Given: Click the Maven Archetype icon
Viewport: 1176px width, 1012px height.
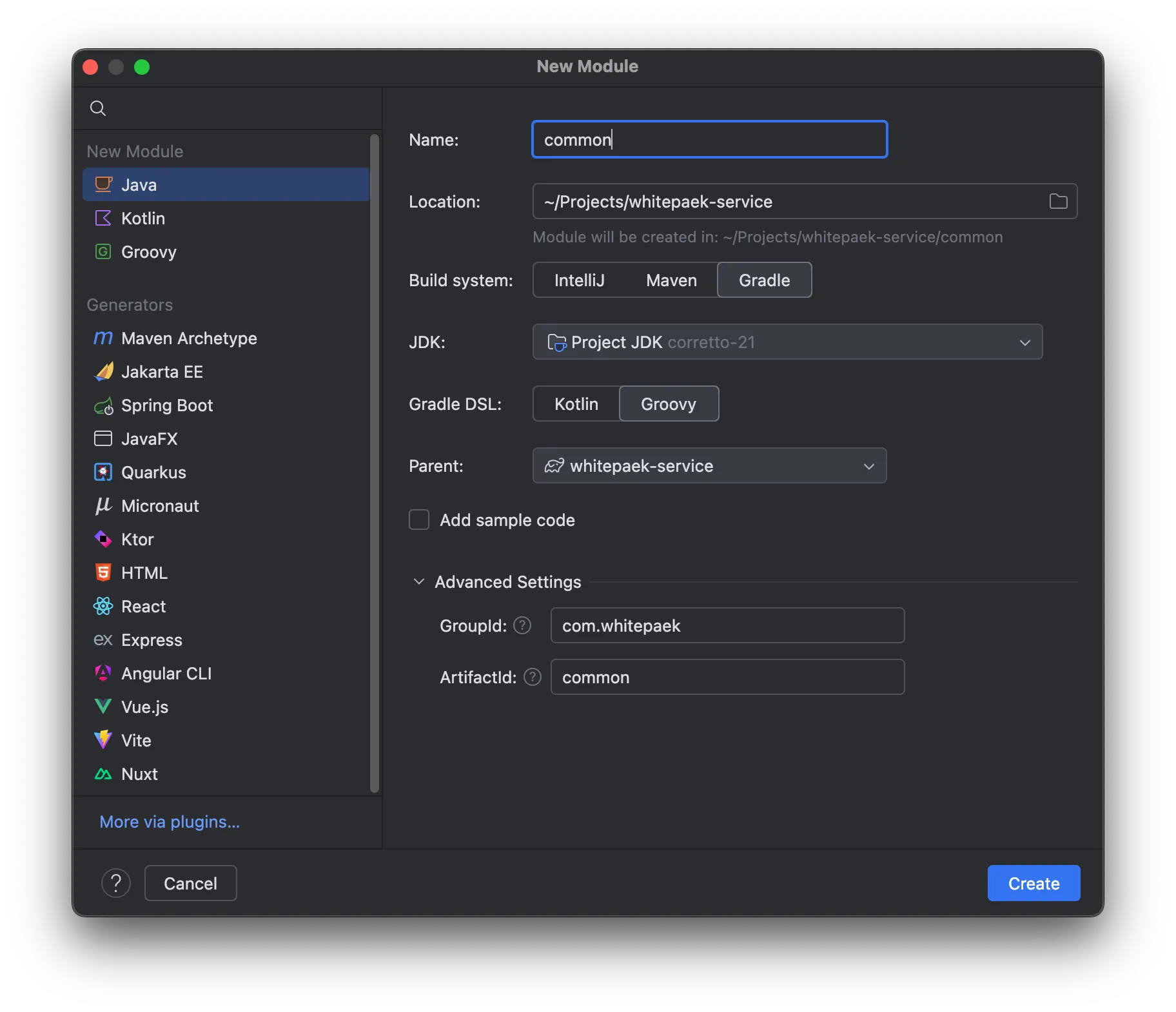Looking at the screenshot, I should [x=103, y=338].
